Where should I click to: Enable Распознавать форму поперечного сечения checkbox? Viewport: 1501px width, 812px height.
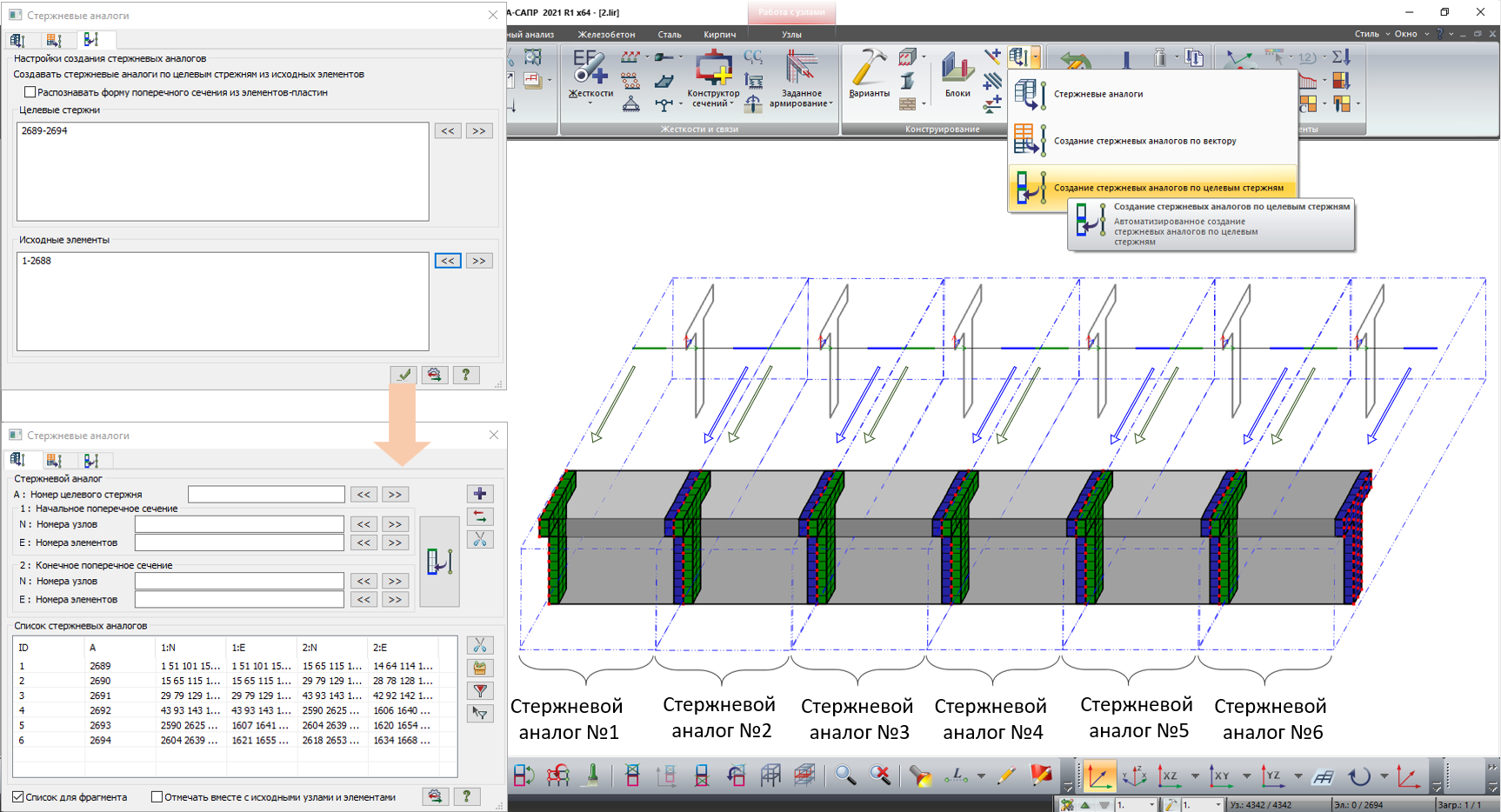[x=30, y=92]
